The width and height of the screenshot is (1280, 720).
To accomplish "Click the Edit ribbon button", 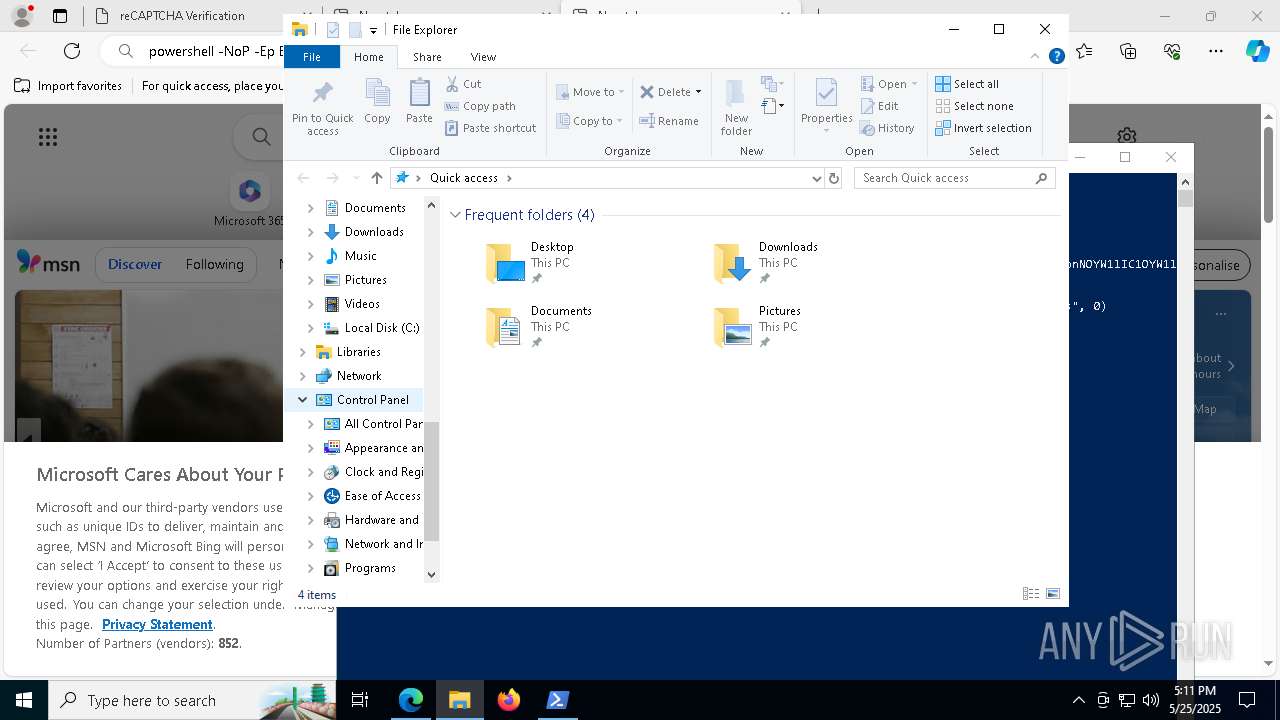I will [879, 106].
